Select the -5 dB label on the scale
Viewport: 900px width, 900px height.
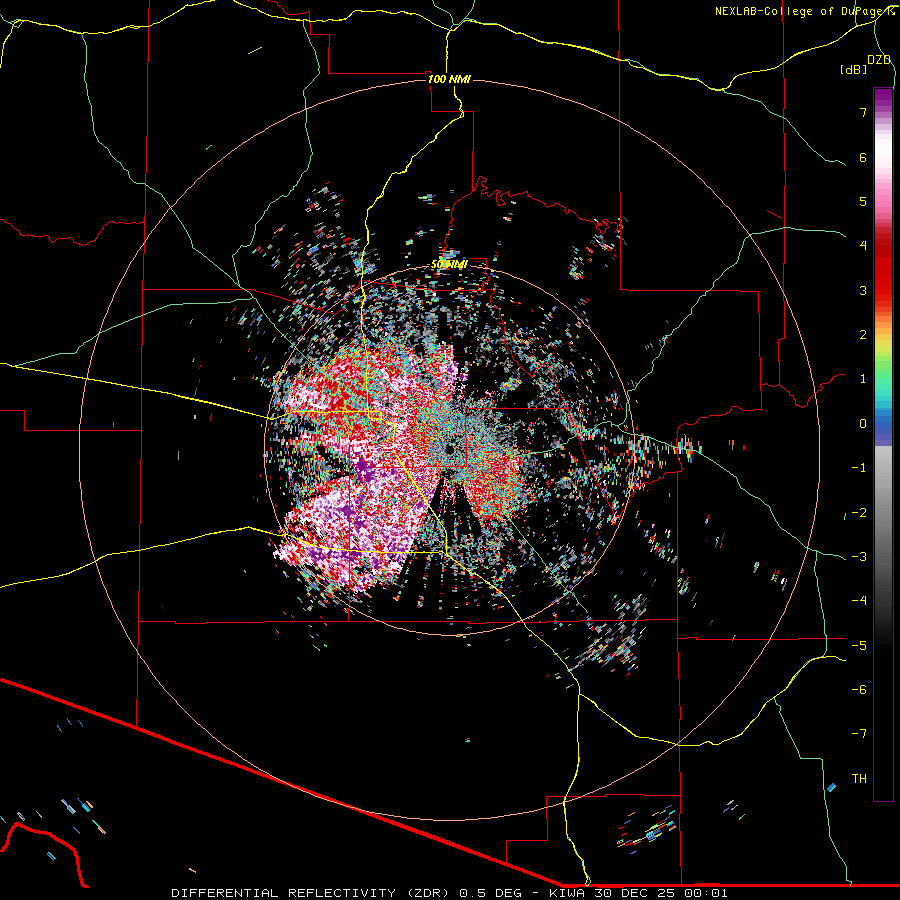pos(859,646)
